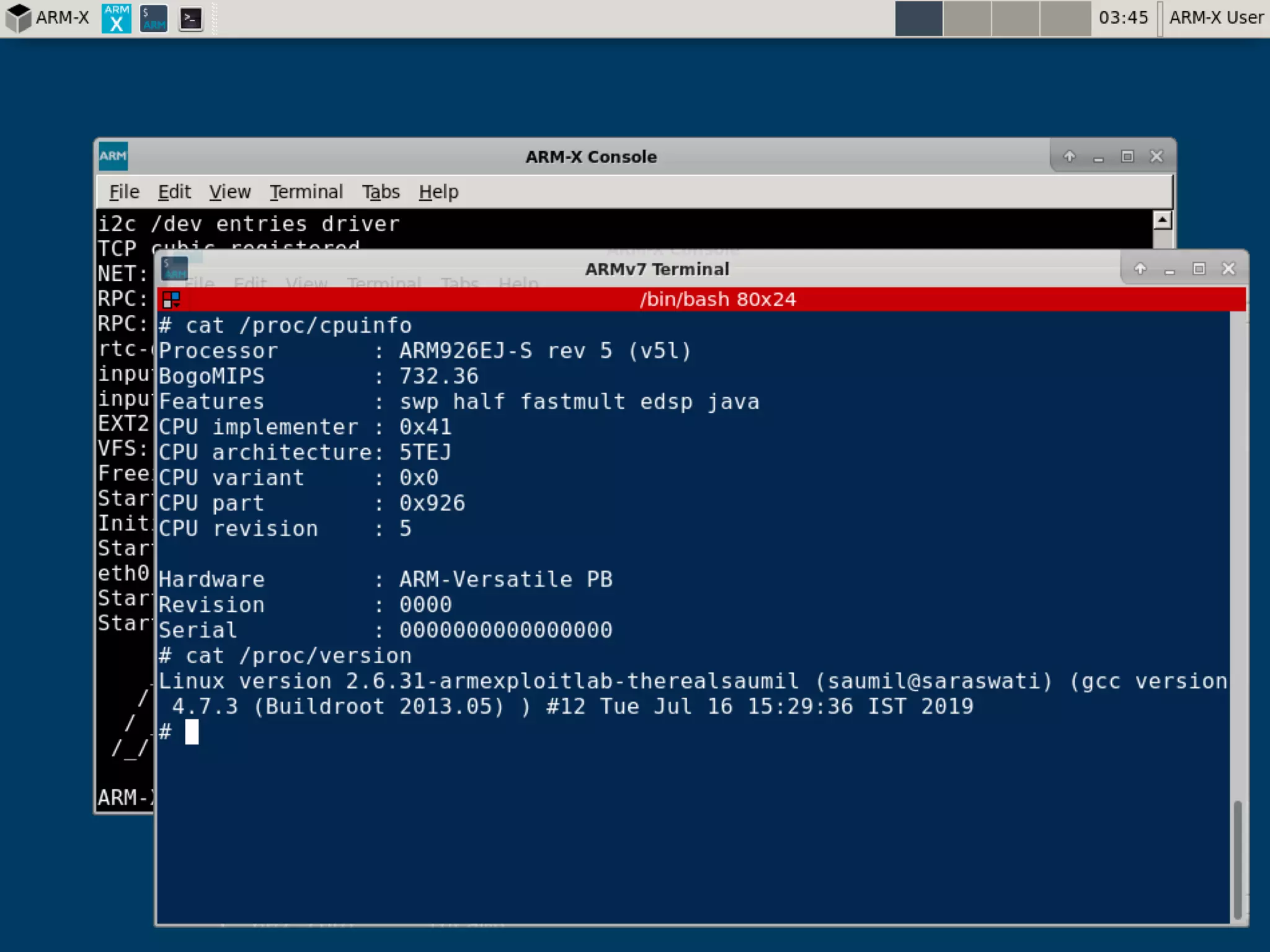Switch to the second workspace
This screenshot has height=952, width=1270.
point(967,18)
